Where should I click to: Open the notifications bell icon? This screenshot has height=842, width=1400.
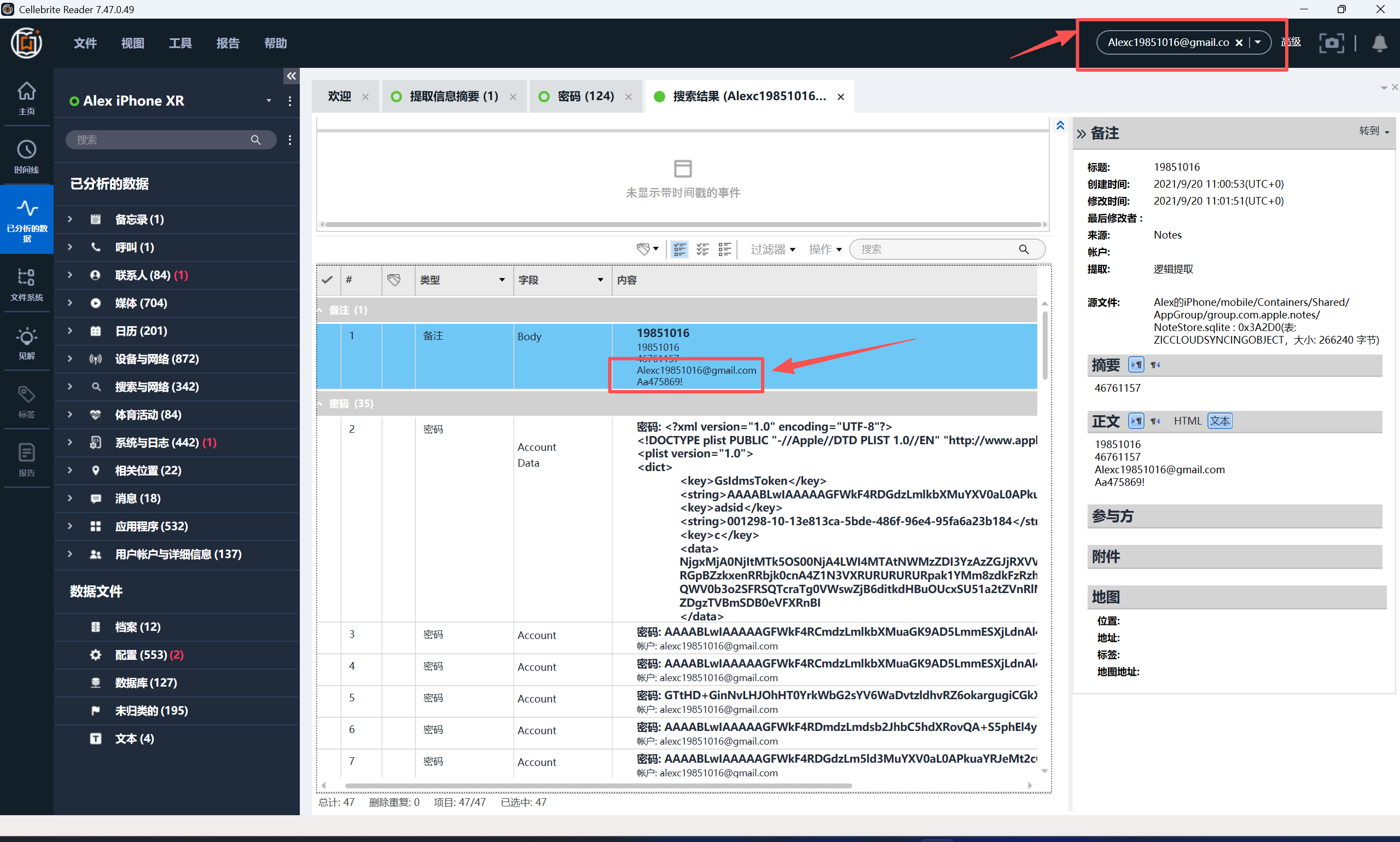(x=1379, y=43)
